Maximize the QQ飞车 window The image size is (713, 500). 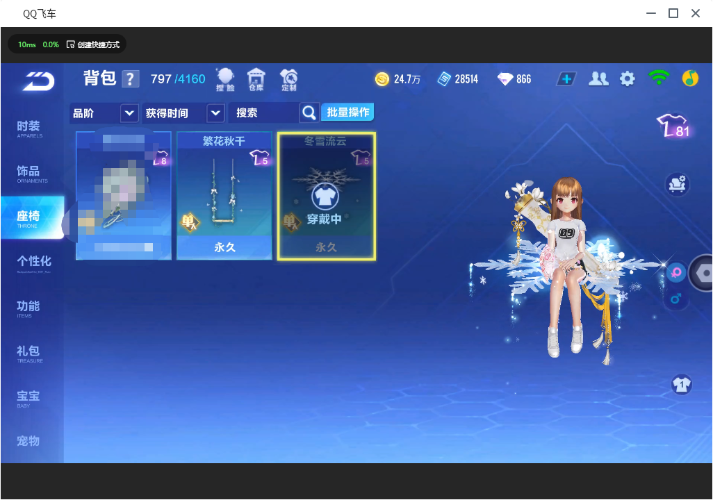pyautogui.click(x=673, y=14)
